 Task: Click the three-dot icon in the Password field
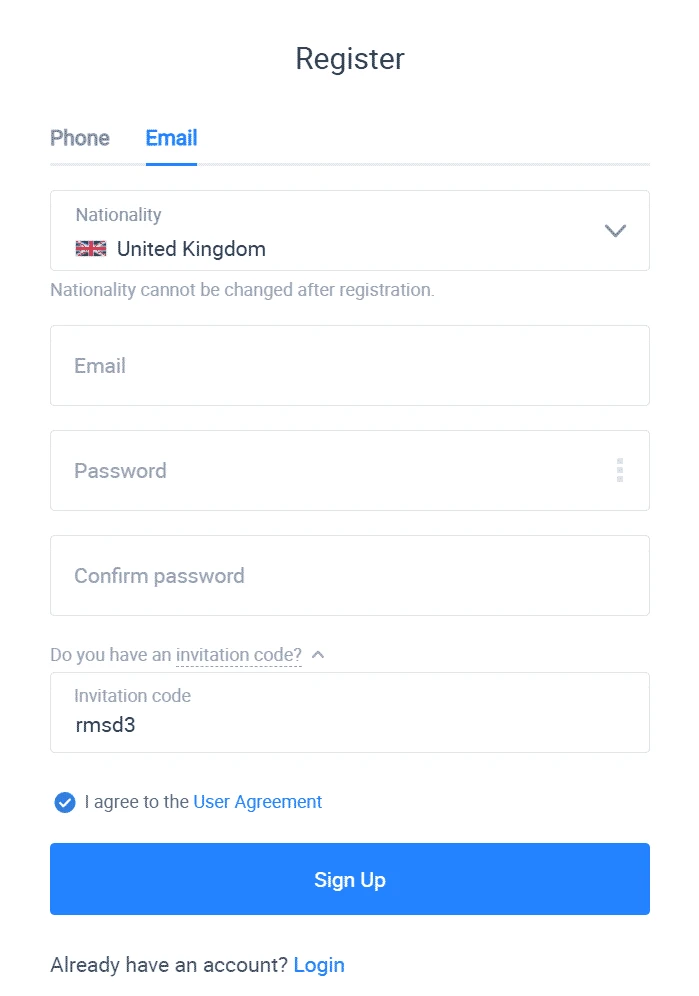click(620, 470)
